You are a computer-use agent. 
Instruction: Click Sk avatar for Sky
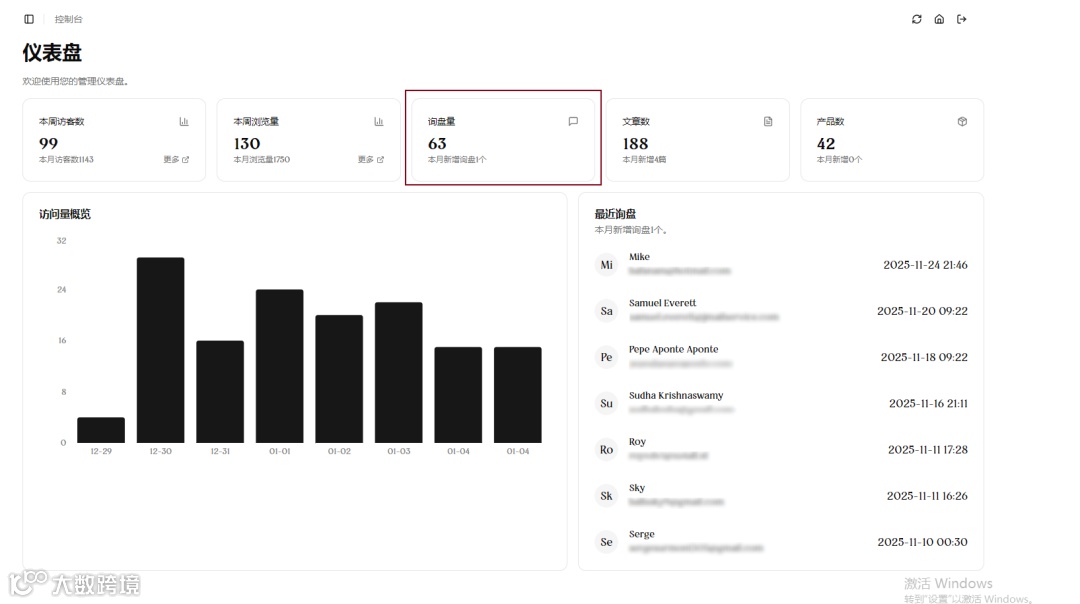[x=606, y=496]
